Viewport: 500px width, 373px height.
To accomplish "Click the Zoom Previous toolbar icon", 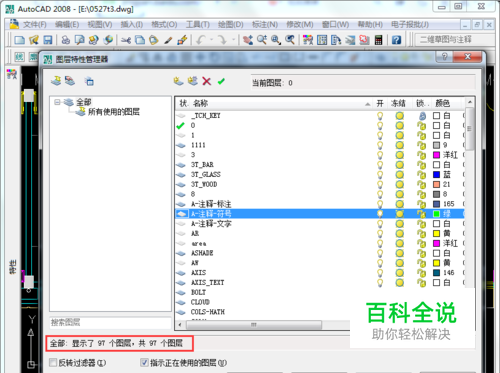I will [x=290, y=40].
